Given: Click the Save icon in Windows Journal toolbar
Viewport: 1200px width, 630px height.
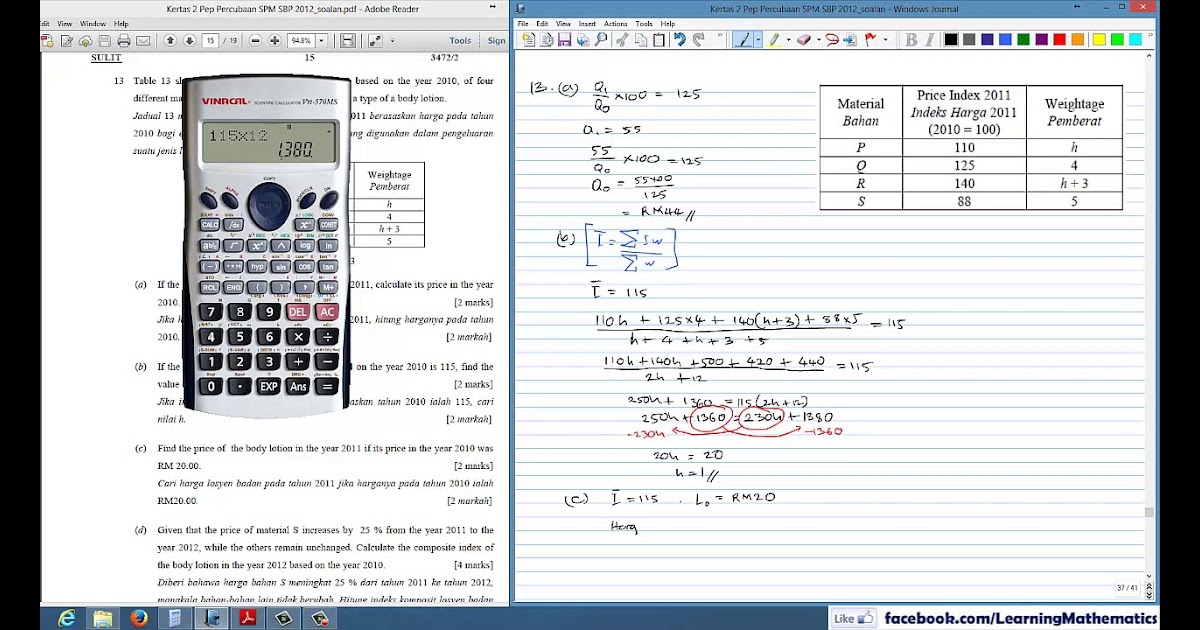Looking at the screenshot, I should coord(564,40).
